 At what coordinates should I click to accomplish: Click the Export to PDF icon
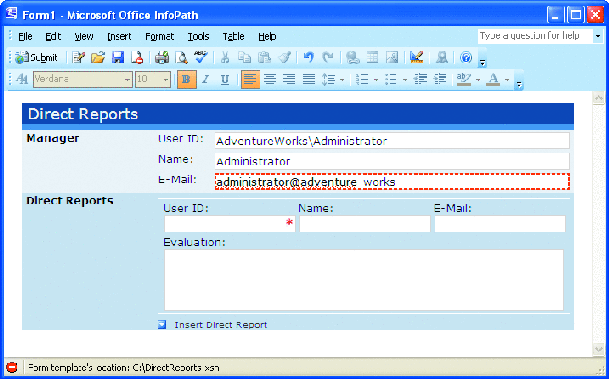click(x=137, y=58)
